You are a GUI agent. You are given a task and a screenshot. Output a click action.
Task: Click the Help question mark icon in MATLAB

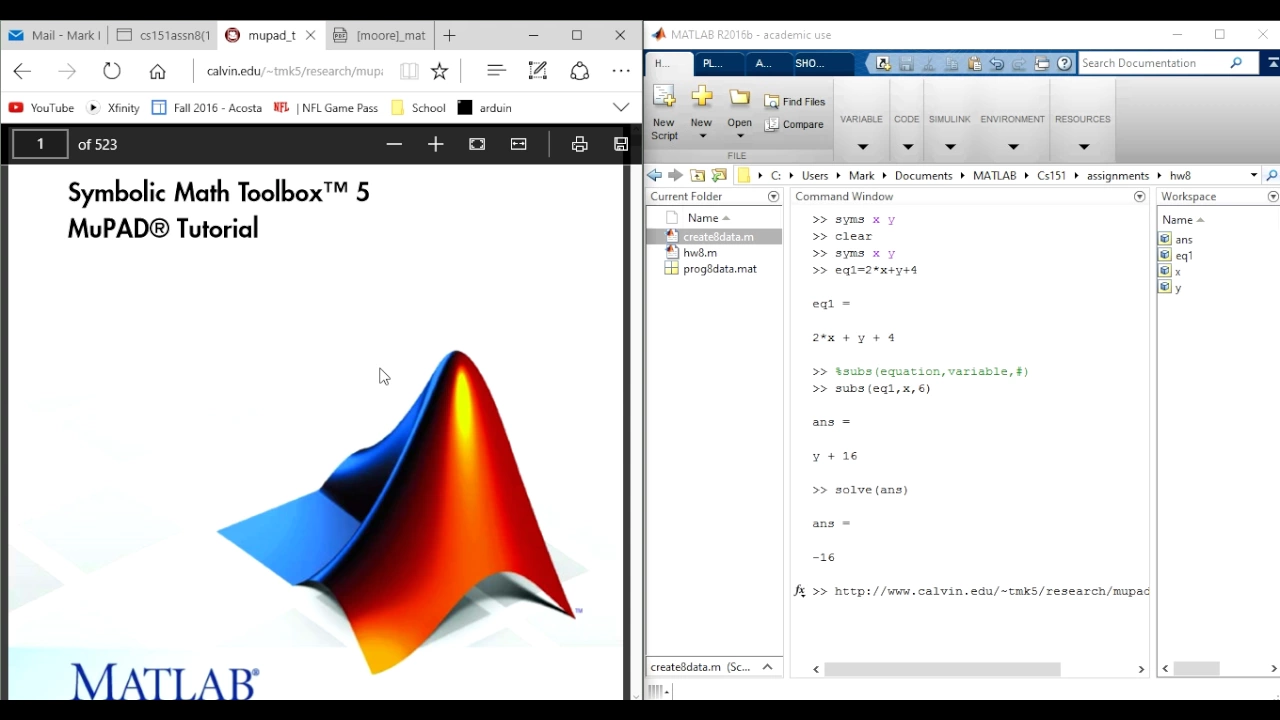pyautogui.click(x=1065, y=63)
